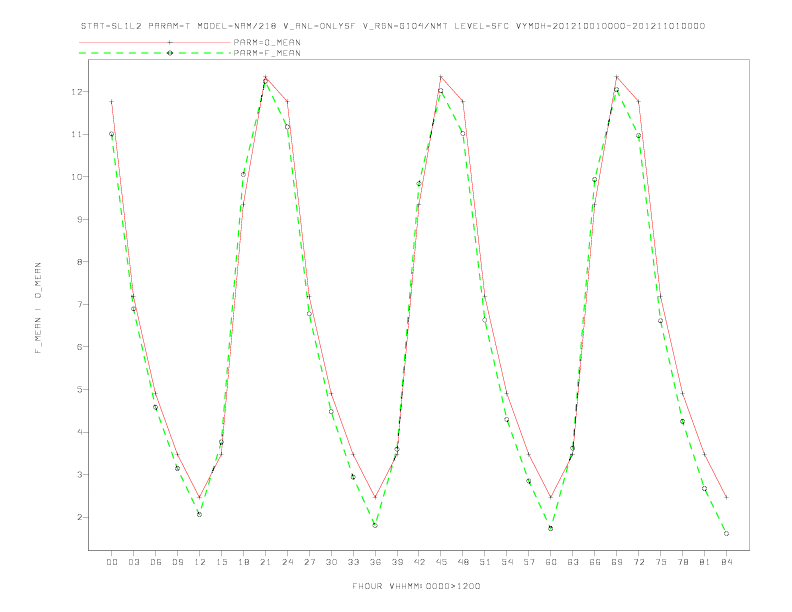The height and width of the screenshot is (612, 792).
Task: Click the final F_MEAN circle at hour 84
Action: point(726,534)
